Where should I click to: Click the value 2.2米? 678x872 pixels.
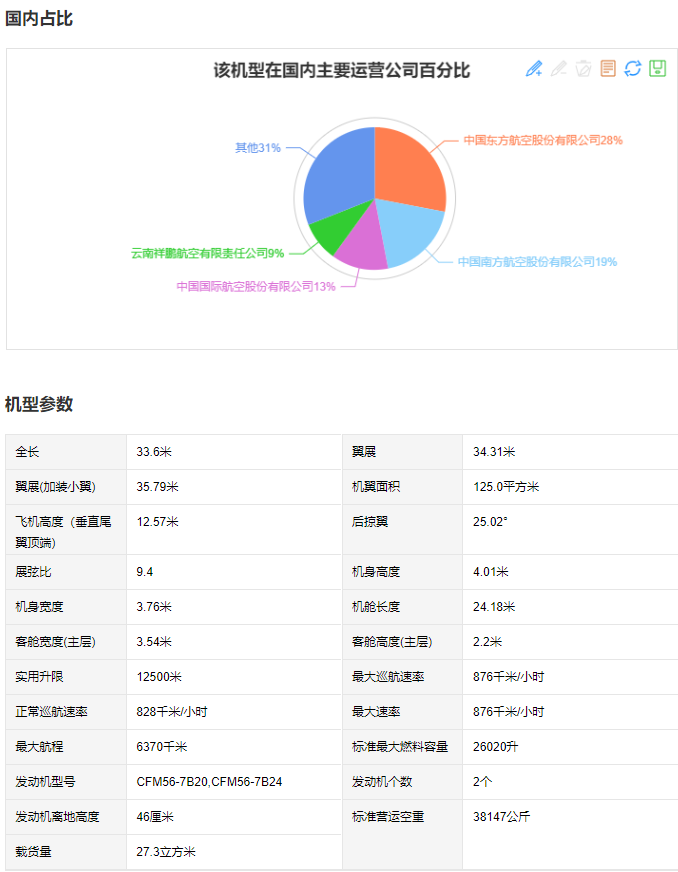coord(487,642)
